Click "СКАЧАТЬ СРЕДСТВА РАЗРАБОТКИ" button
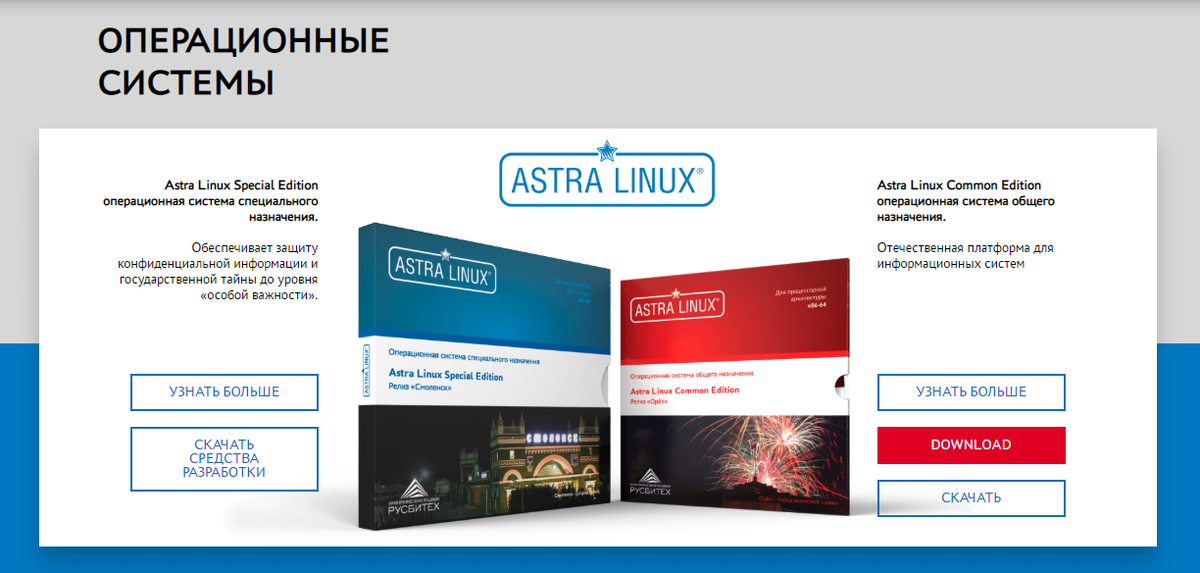 224,459
